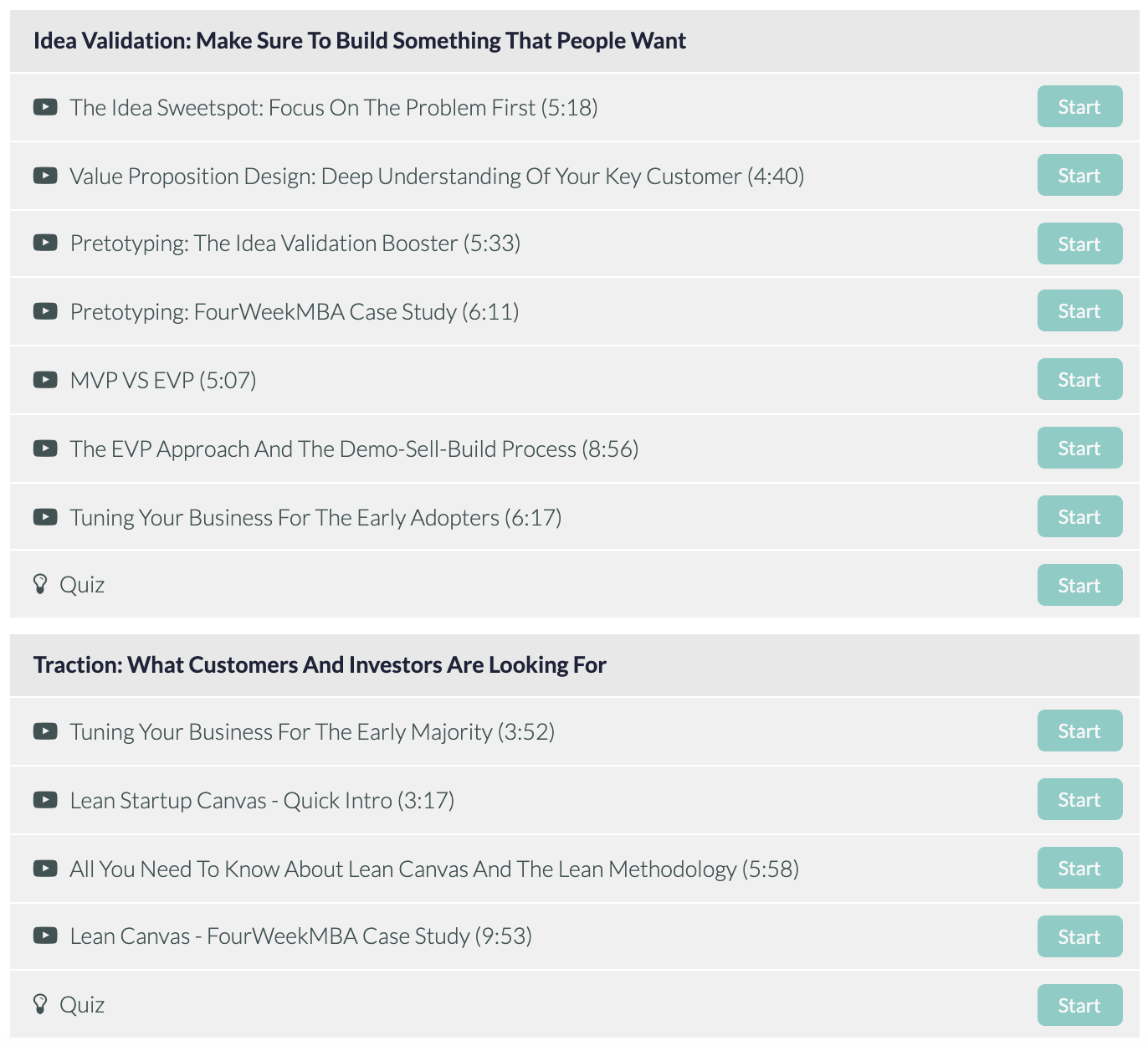The image size is (1148, 1046).
Task: Click the lightbulb icon for Idea Validation quiz
Action: (x=40, y=584)
